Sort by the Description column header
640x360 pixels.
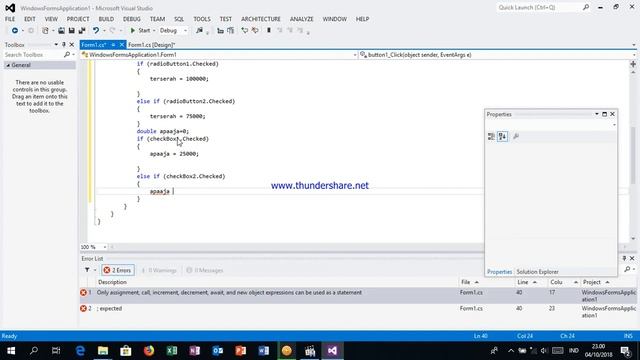(112, 282)
